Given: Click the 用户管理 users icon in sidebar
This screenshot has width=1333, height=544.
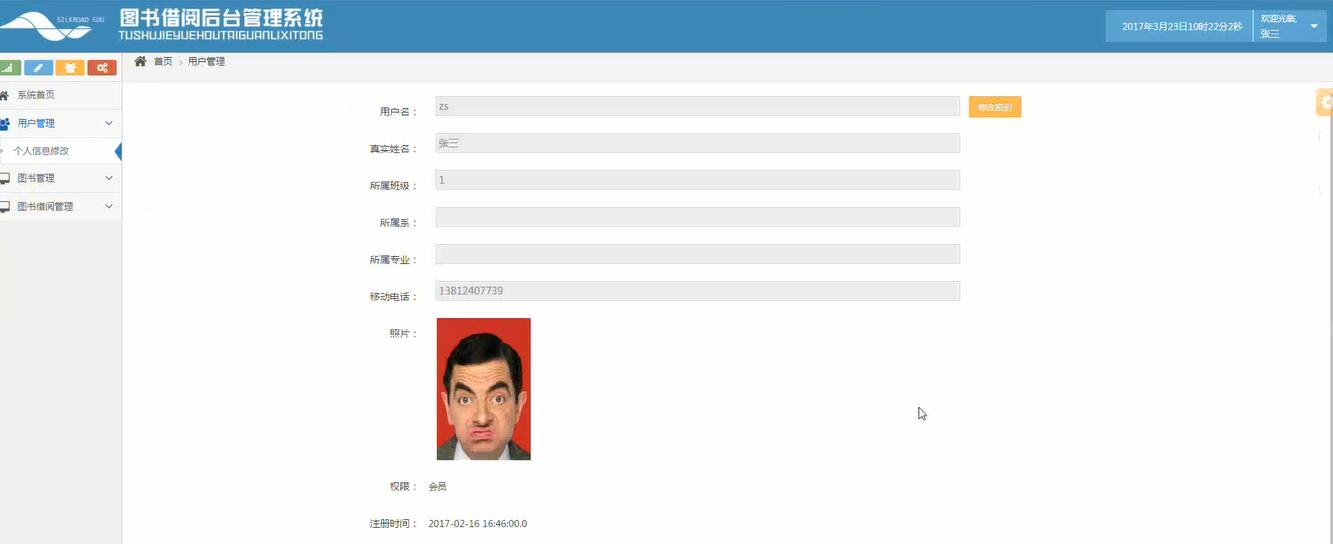Looking at the screenshot, I should [5, 123].
